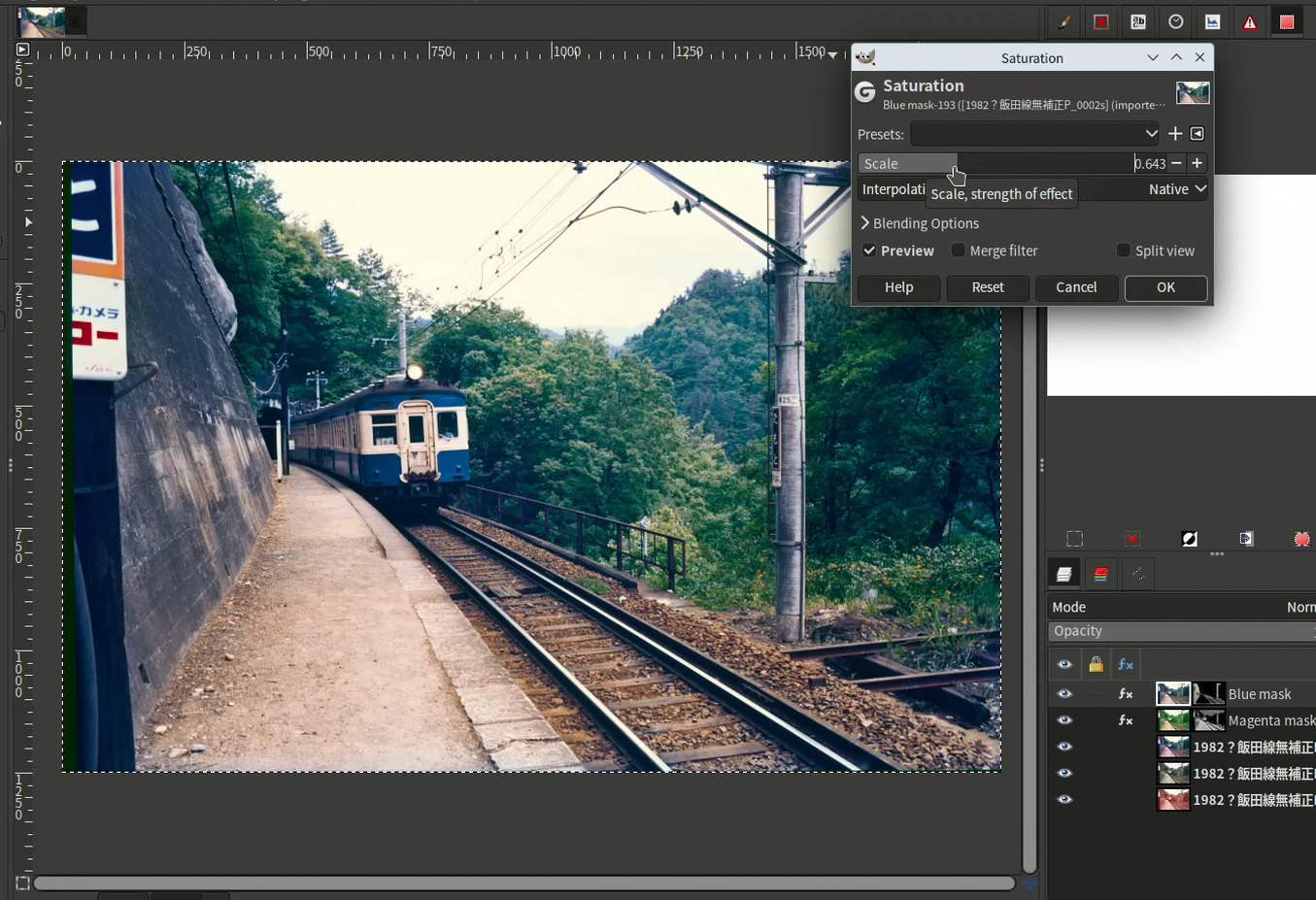
Task: Disable the Preview checkbox
Action: click(870, 250)
